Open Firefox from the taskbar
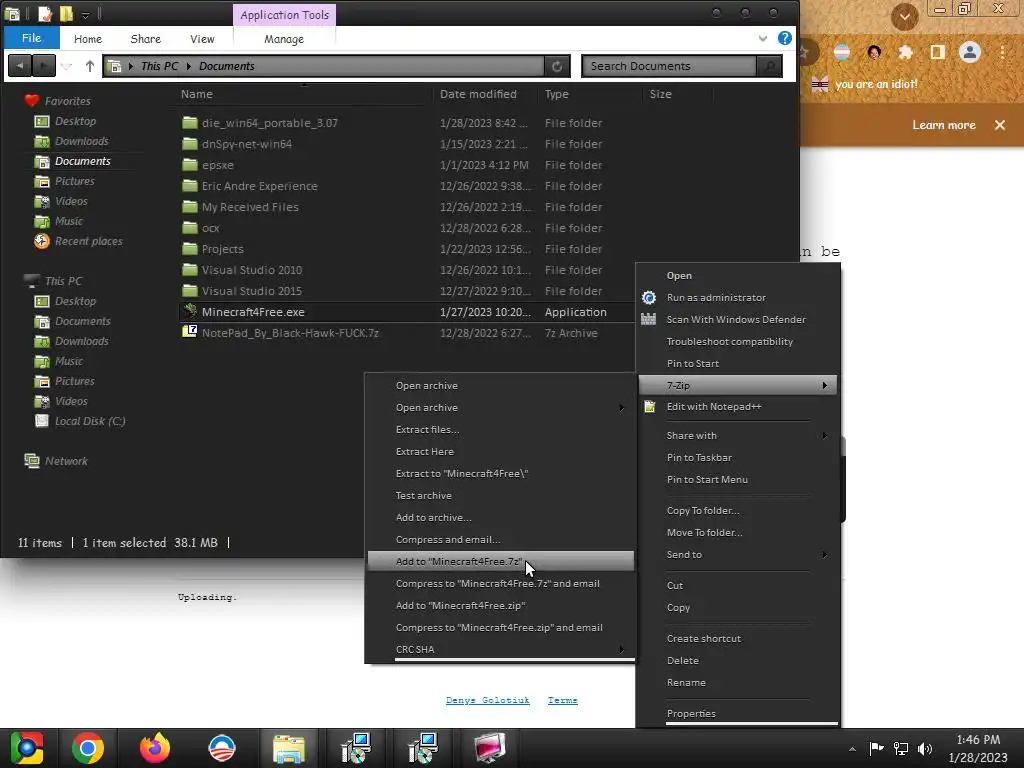The height and width of the screenshot is (768, 1024). click(155, 748)
